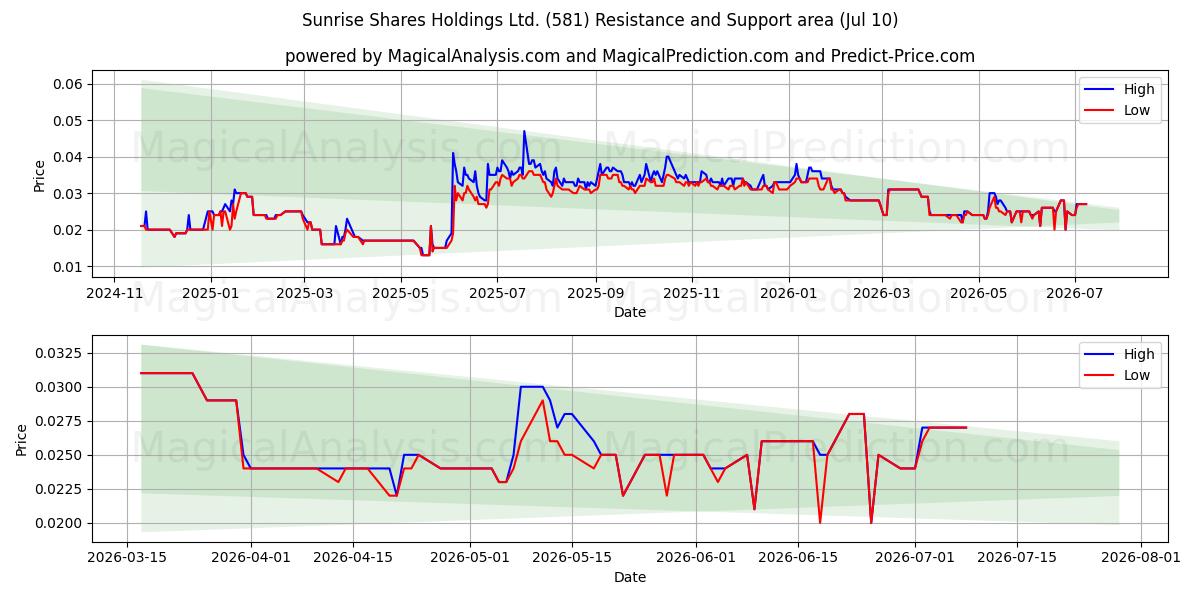This screenshot has width=1200, height=600.
Task: Click the top chart x-axis label '2026-03'
Action: point(882,293)
